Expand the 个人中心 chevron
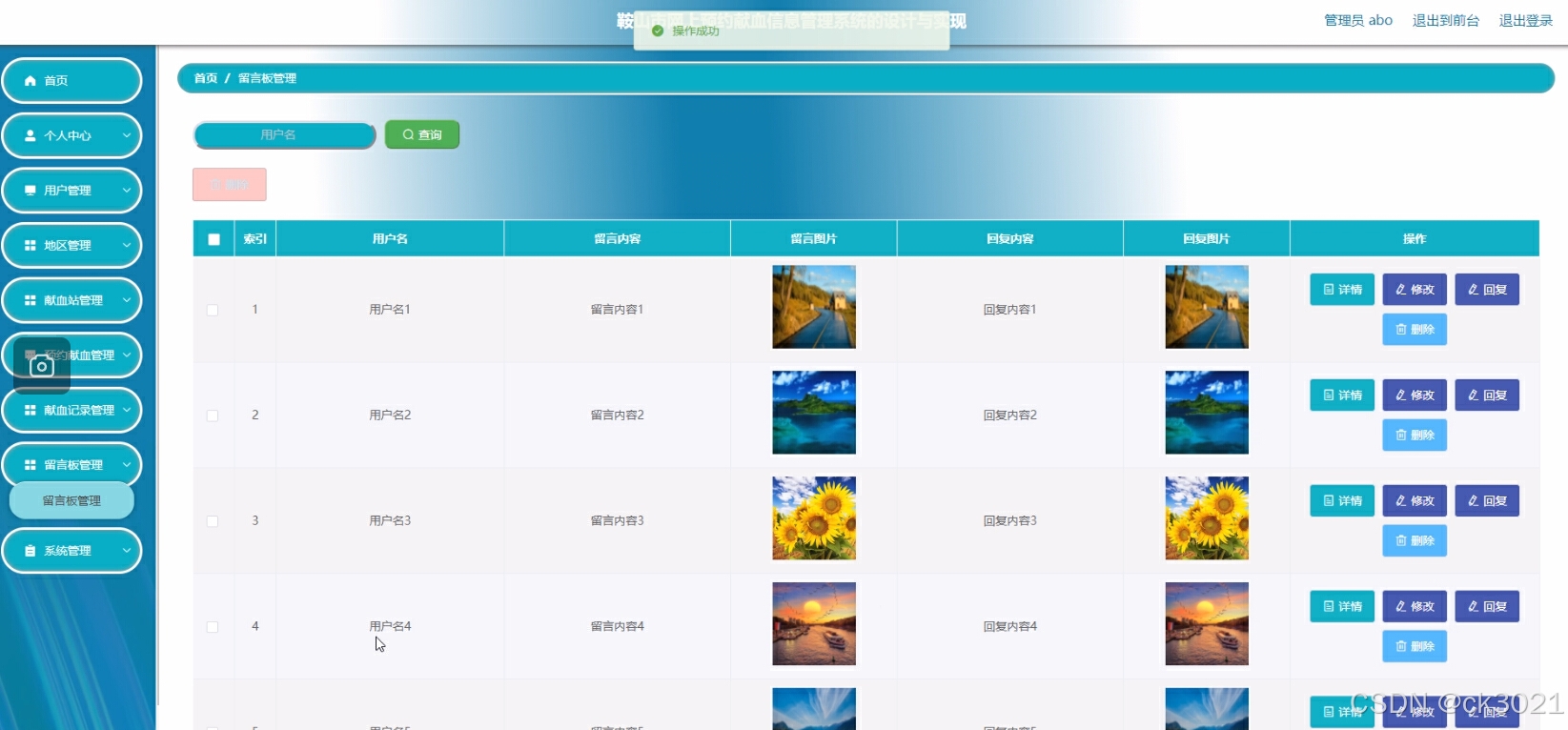The height and width of the screenshot is (730, 1568). [x=127, y=135]
